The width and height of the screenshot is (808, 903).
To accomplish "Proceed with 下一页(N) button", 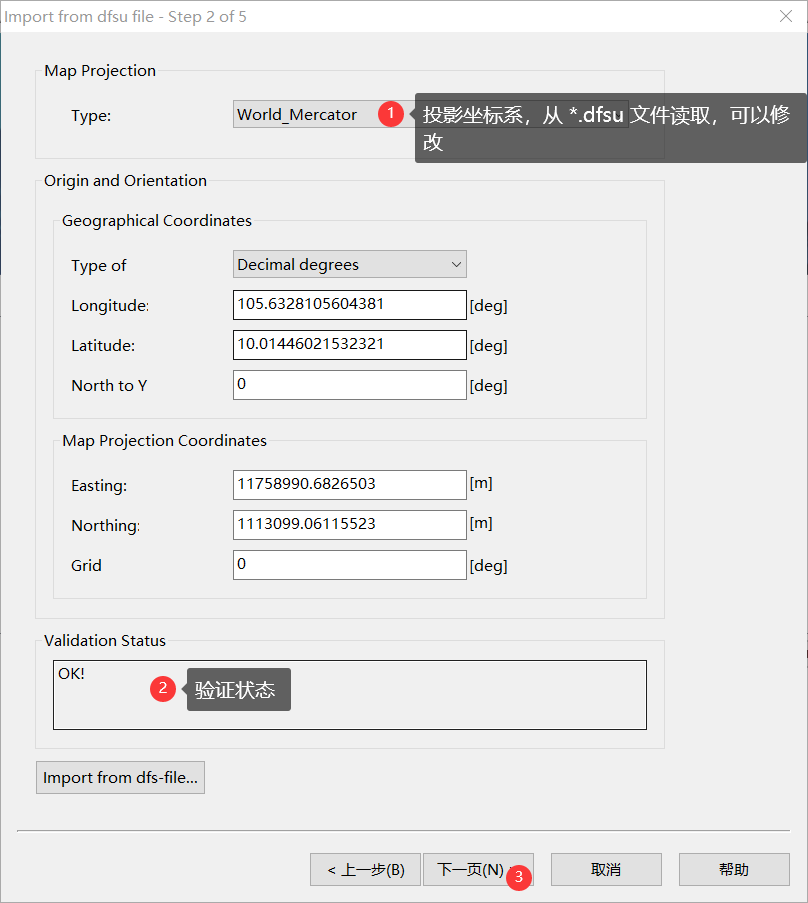I will [x=478, y=870].
